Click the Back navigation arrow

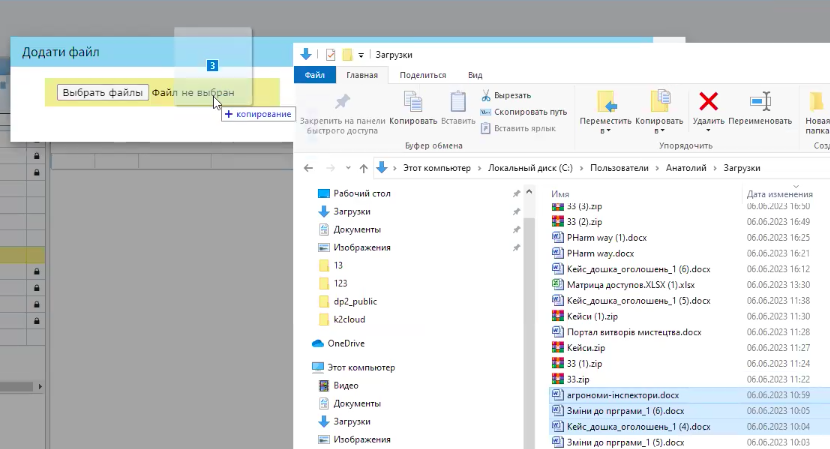[x=309, y=168]
